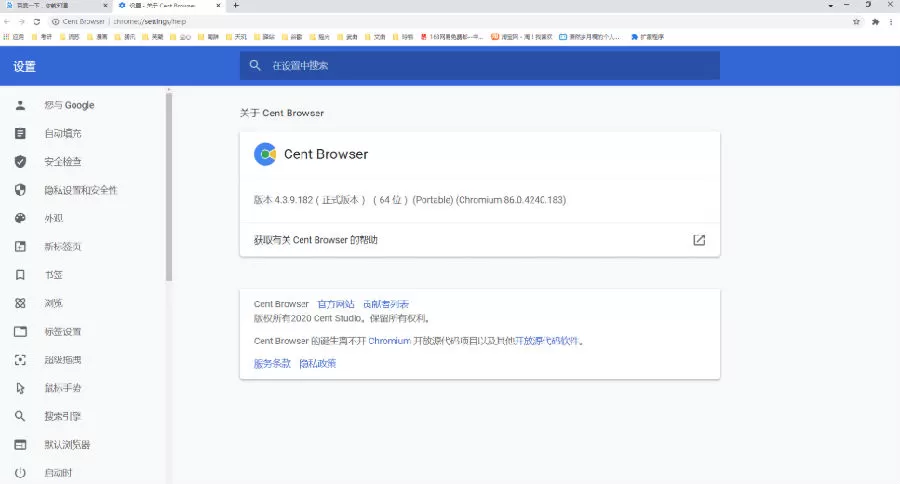Open the 贡献者列表 link
The image size is (900, 484).
pyautogui.click(x=386, y=304)
